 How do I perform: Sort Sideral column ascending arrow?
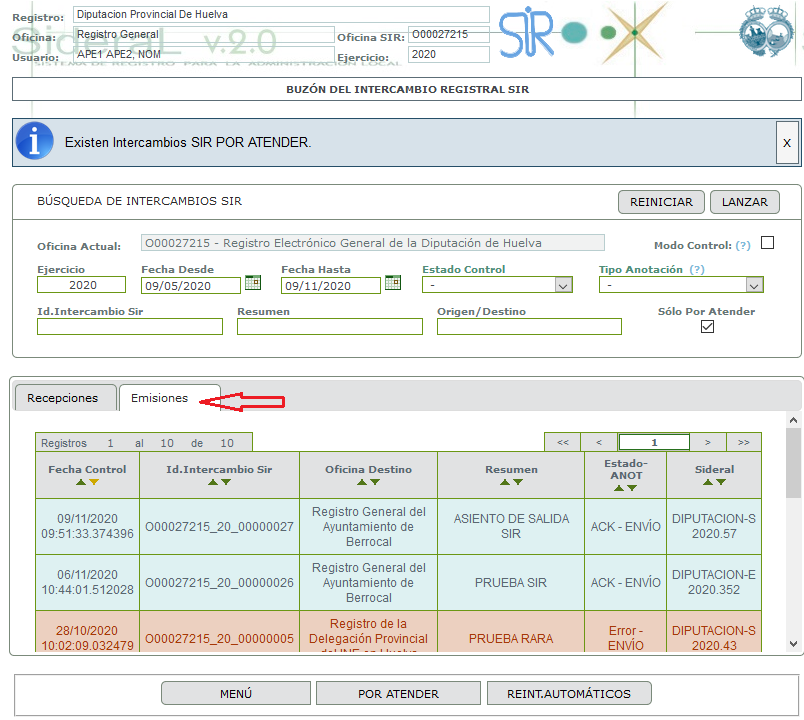[708, 482]
